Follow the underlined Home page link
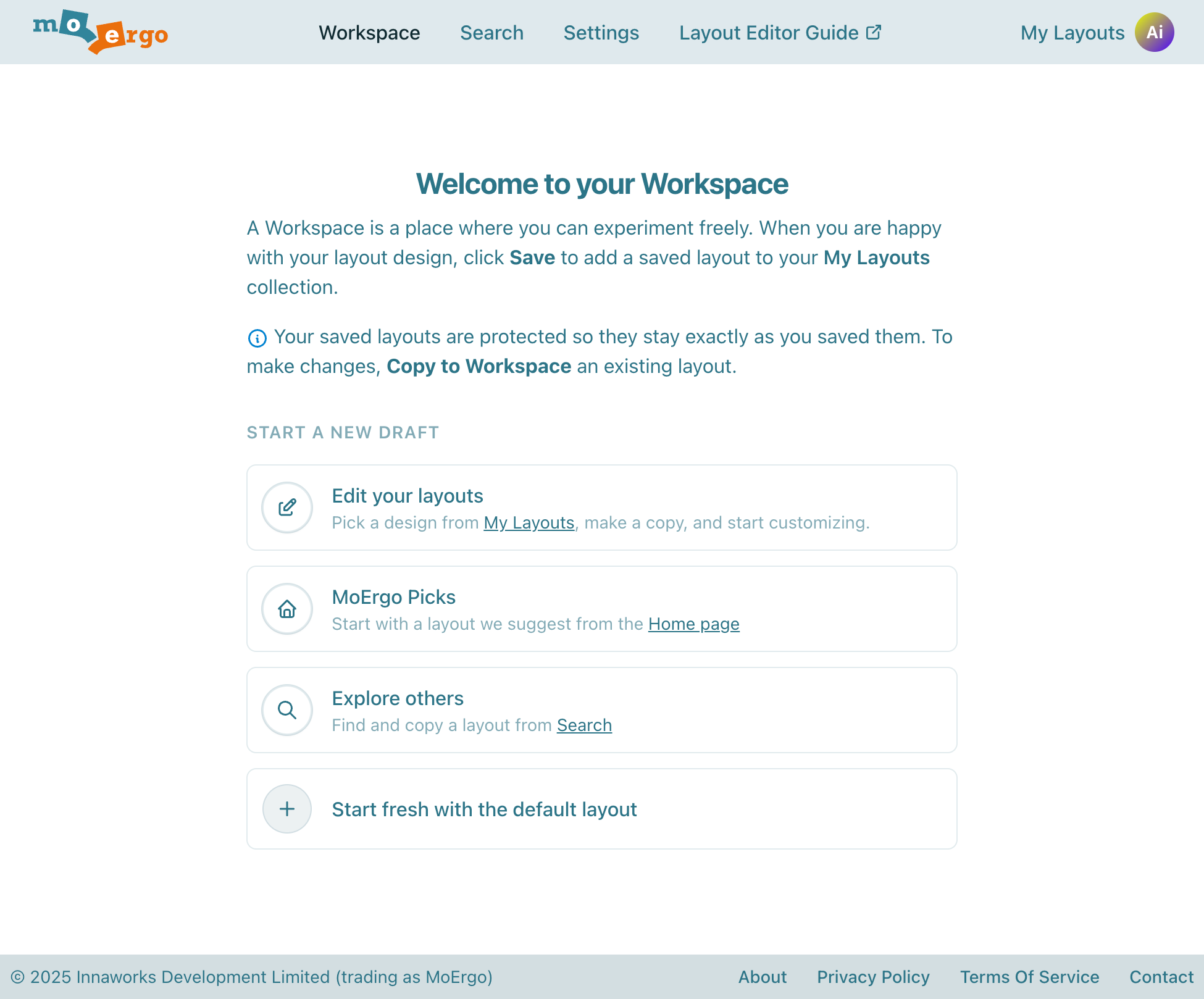Screen dimensions: 1204x999 [693, 624]
